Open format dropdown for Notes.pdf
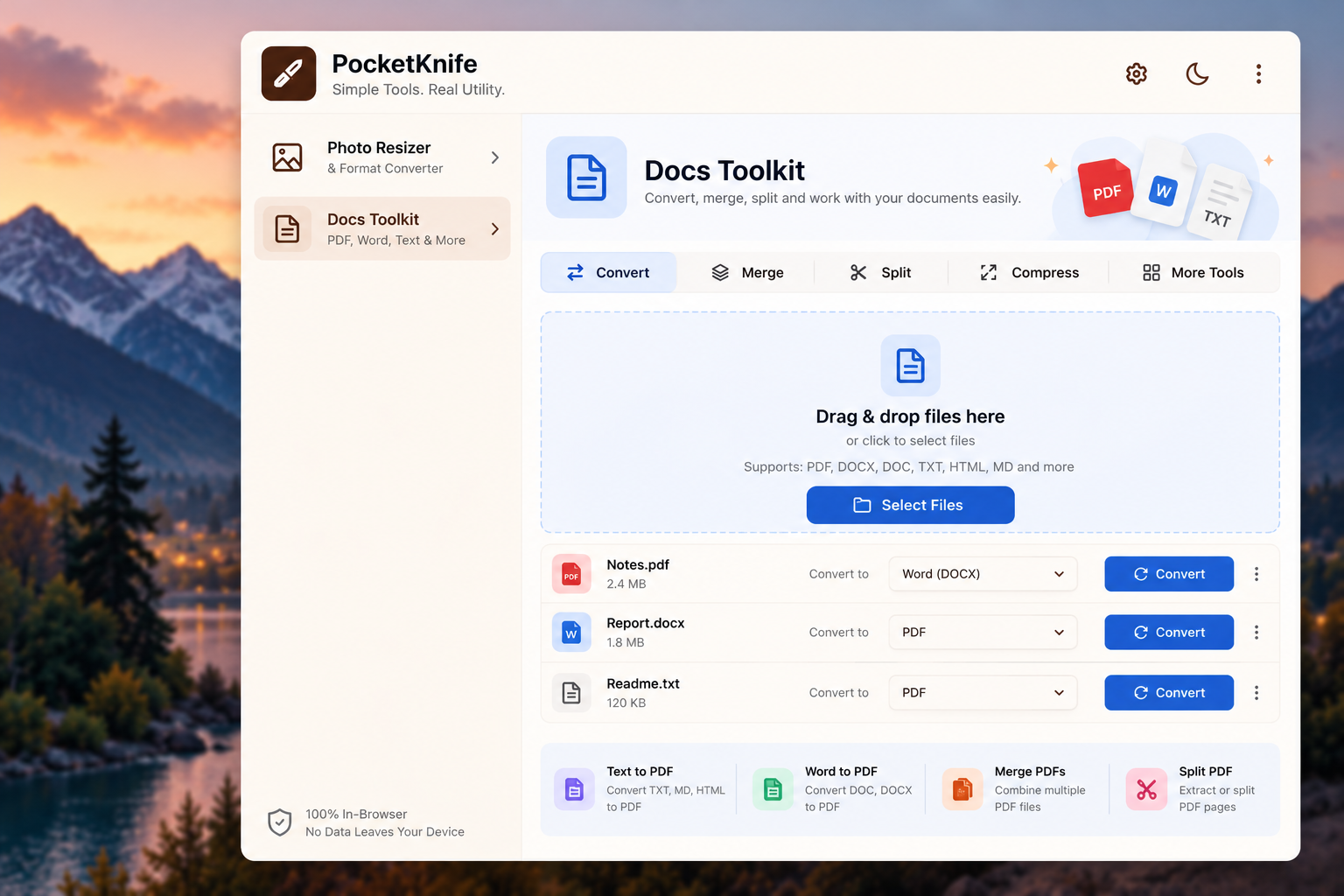 (x=983, y=574)
